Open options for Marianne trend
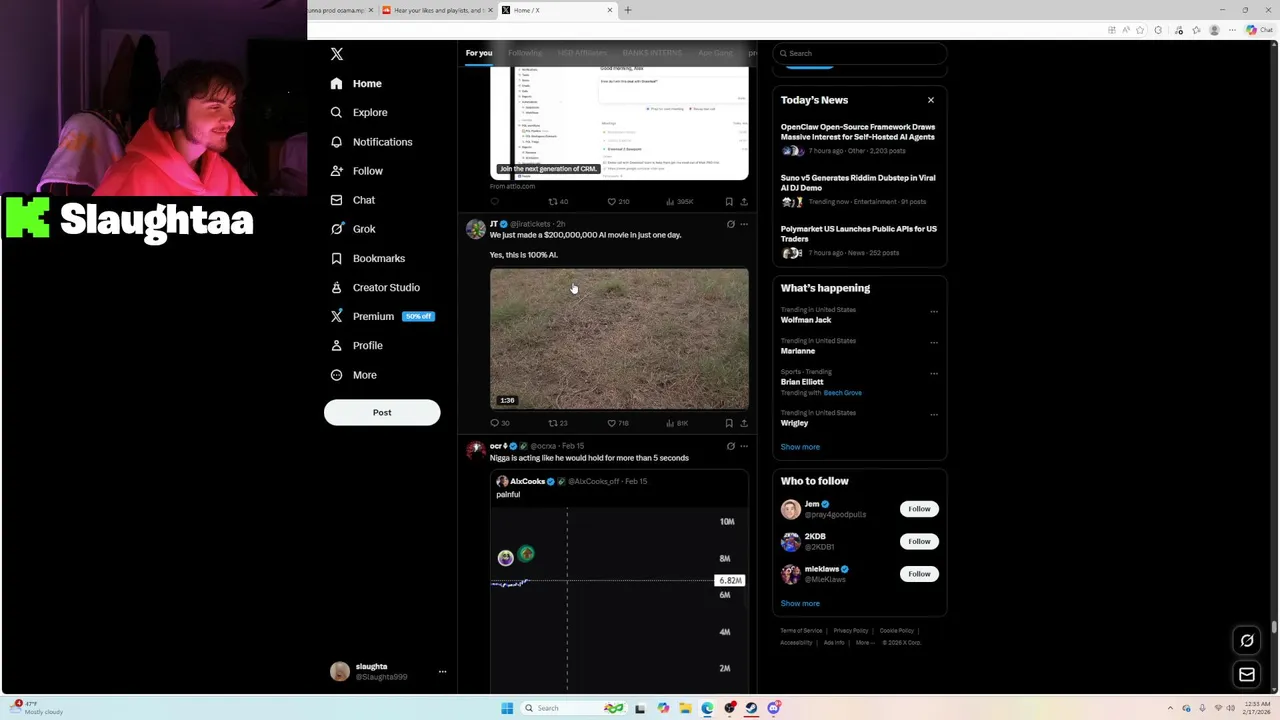The image size is (1280, 720). 934,342
